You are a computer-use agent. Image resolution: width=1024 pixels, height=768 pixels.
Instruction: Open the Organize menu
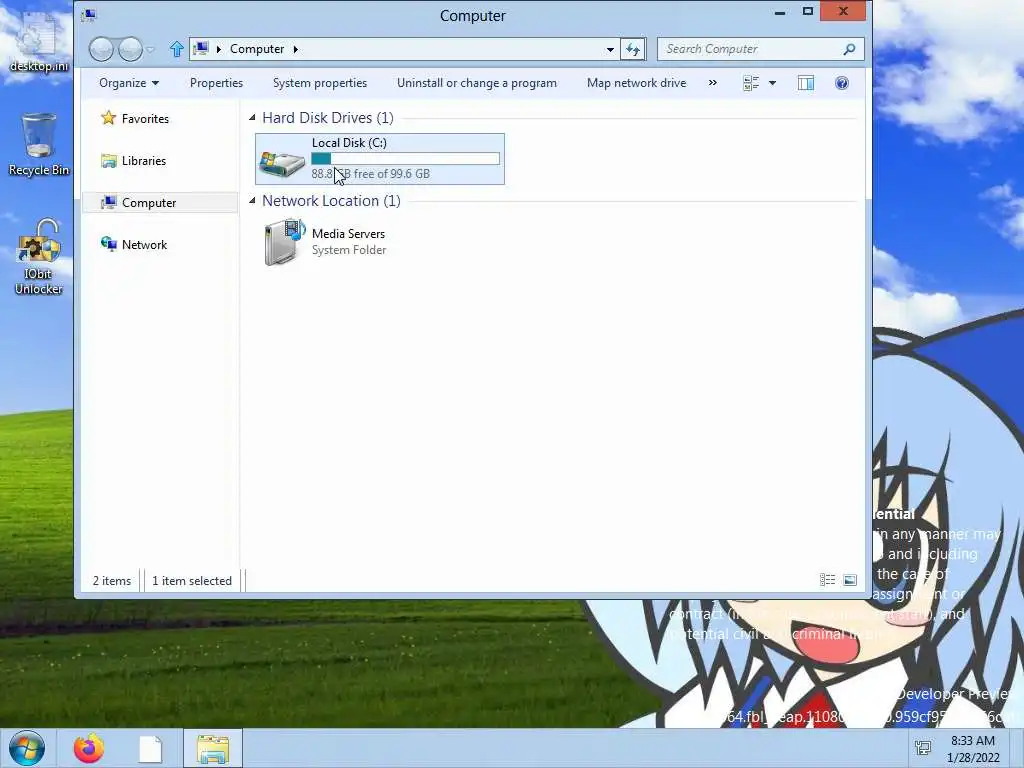pyautogui.click(x=129, y=83)
